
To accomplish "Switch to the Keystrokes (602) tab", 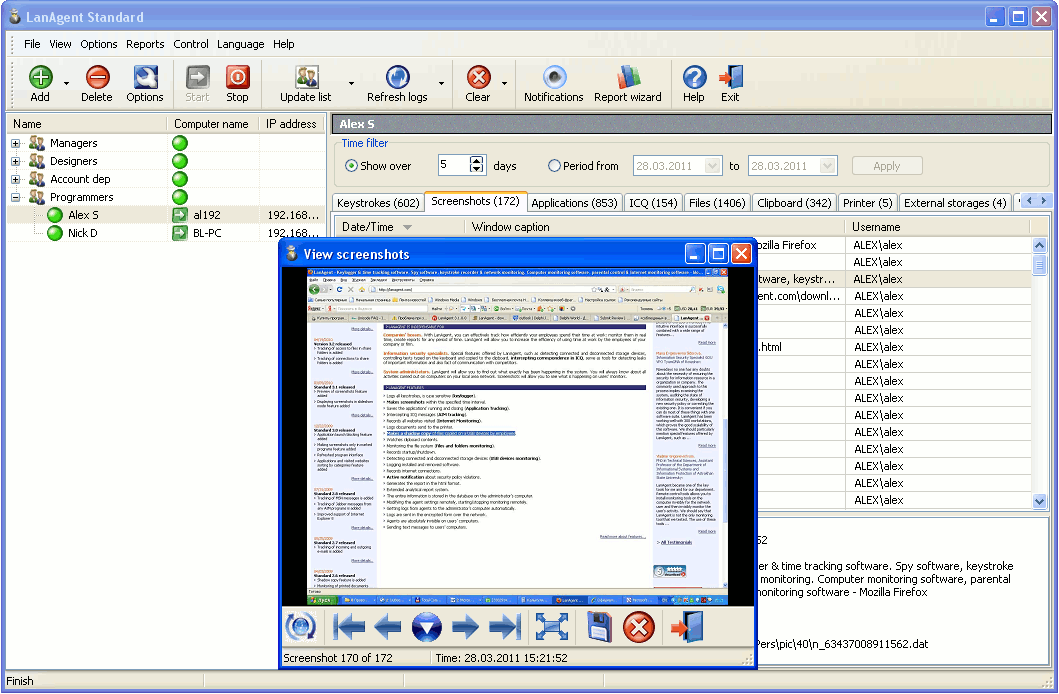I will point(378,203).
